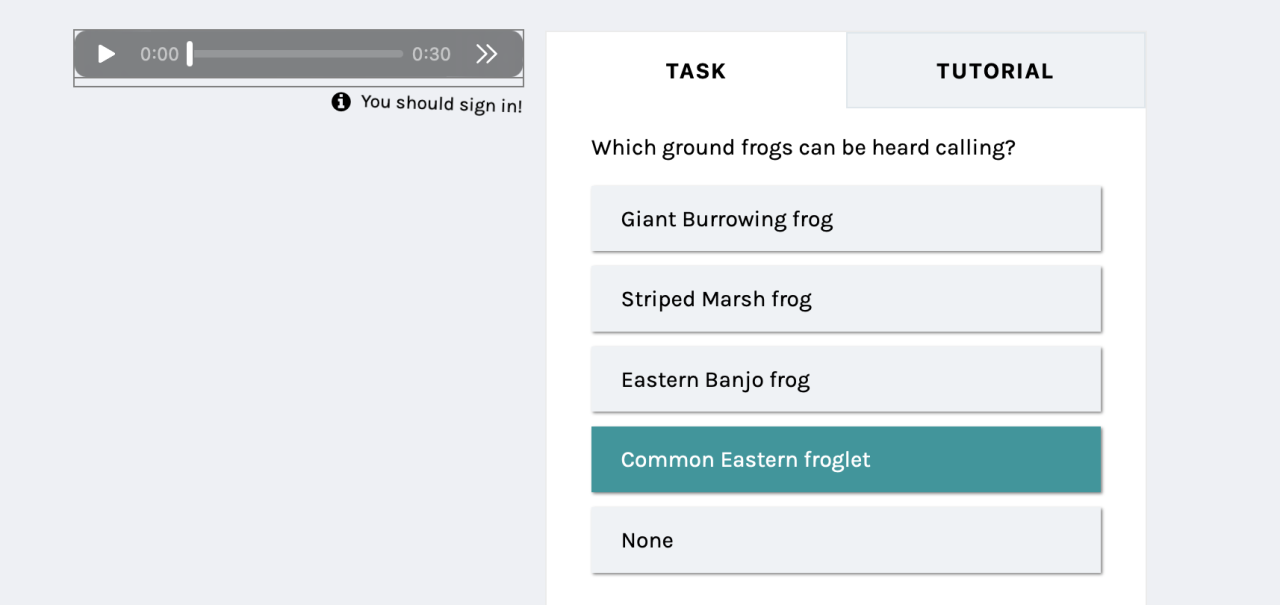Select the TASK tab

pos(696,71)
